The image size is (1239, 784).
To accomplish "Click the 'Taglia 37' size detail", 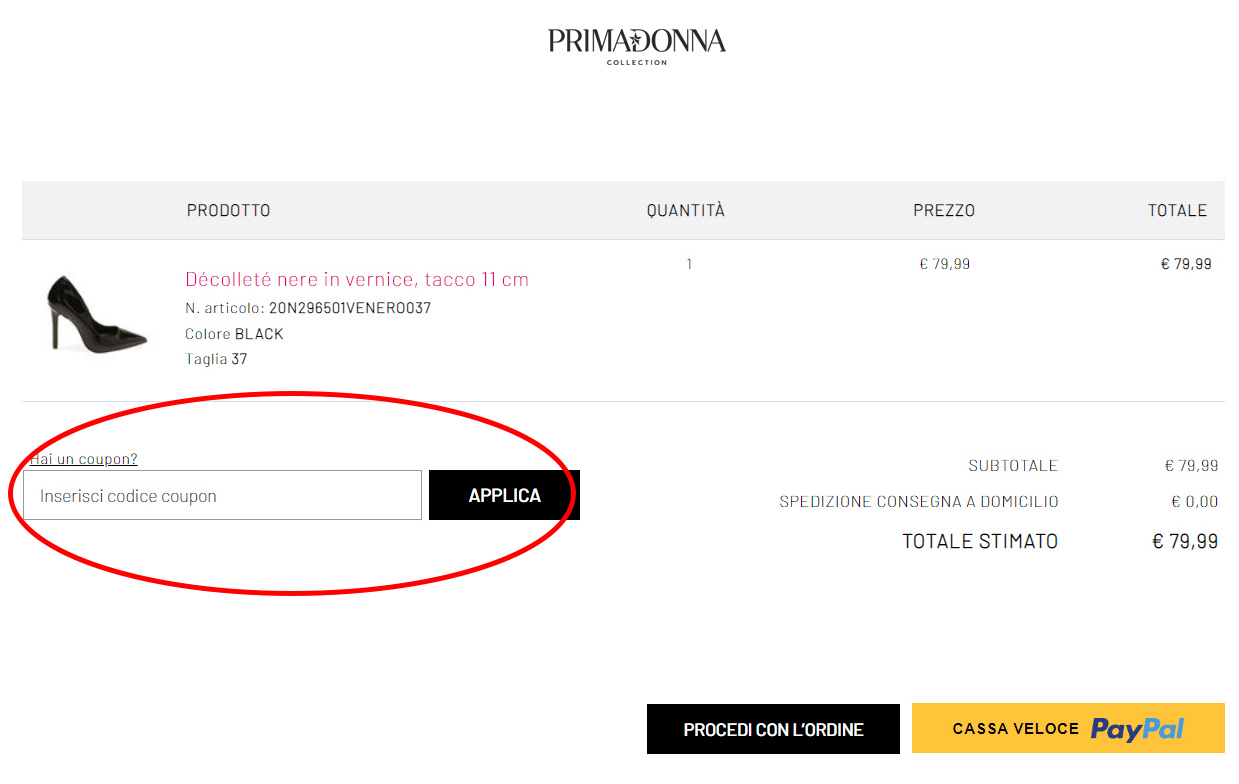I will point(215,358).
